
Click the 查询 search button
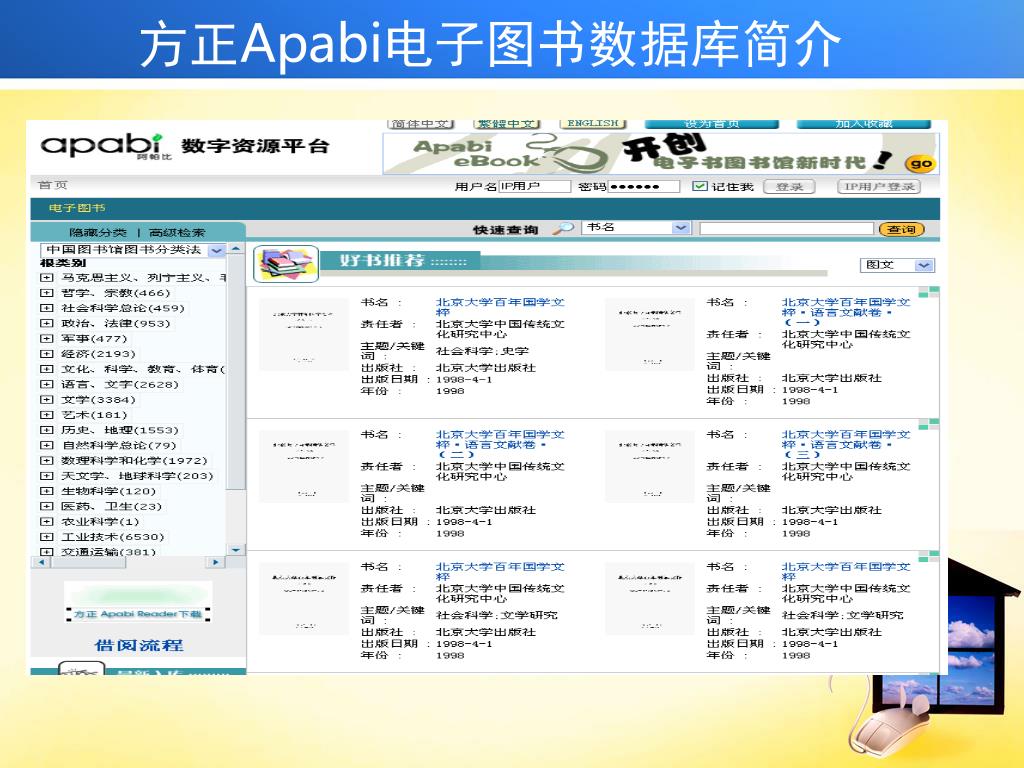point(902,229)
